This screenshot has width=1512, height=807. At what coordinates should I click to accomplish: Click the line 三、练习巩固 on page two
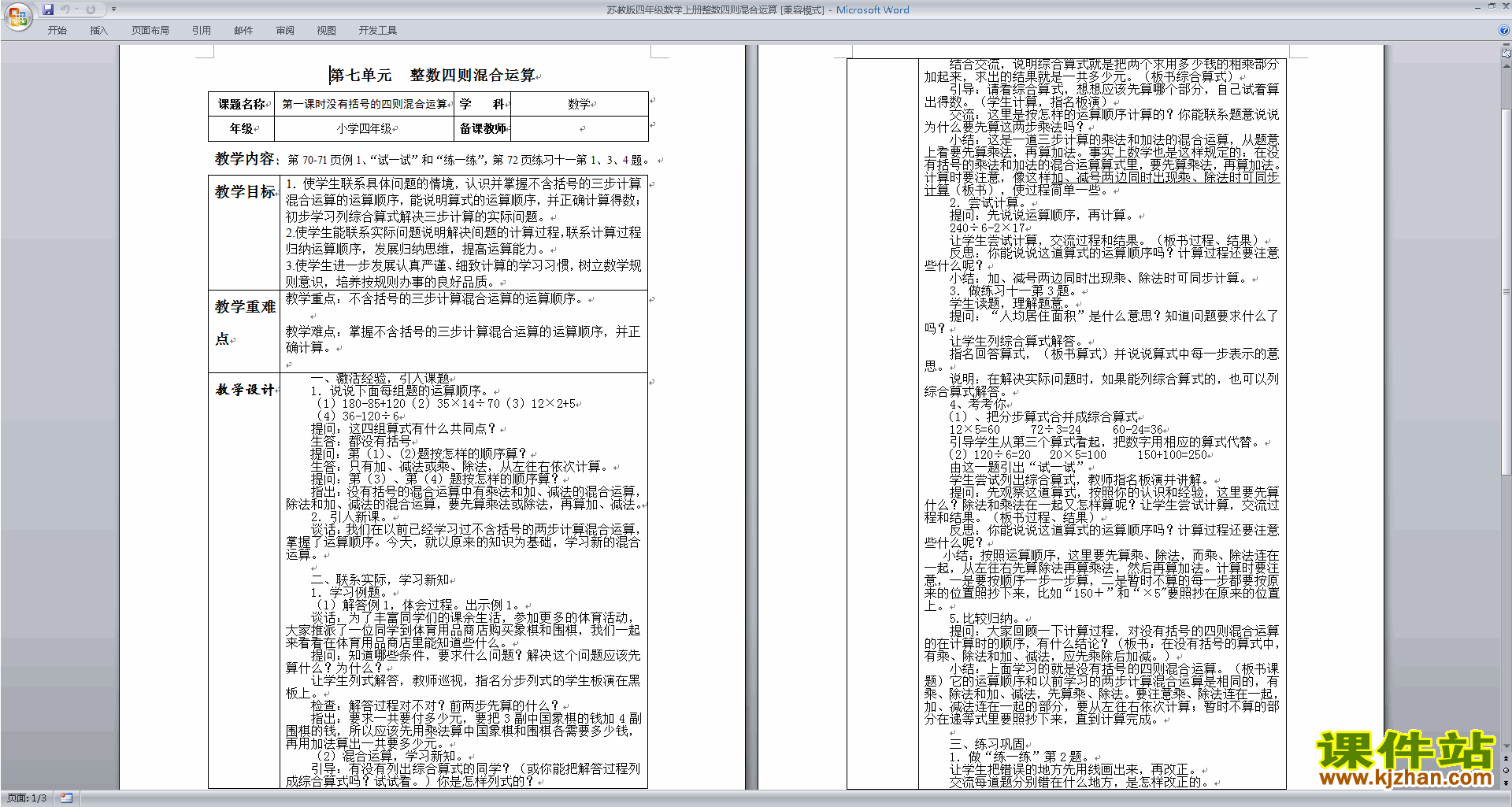pyautogui.click(x=988, y=744)
